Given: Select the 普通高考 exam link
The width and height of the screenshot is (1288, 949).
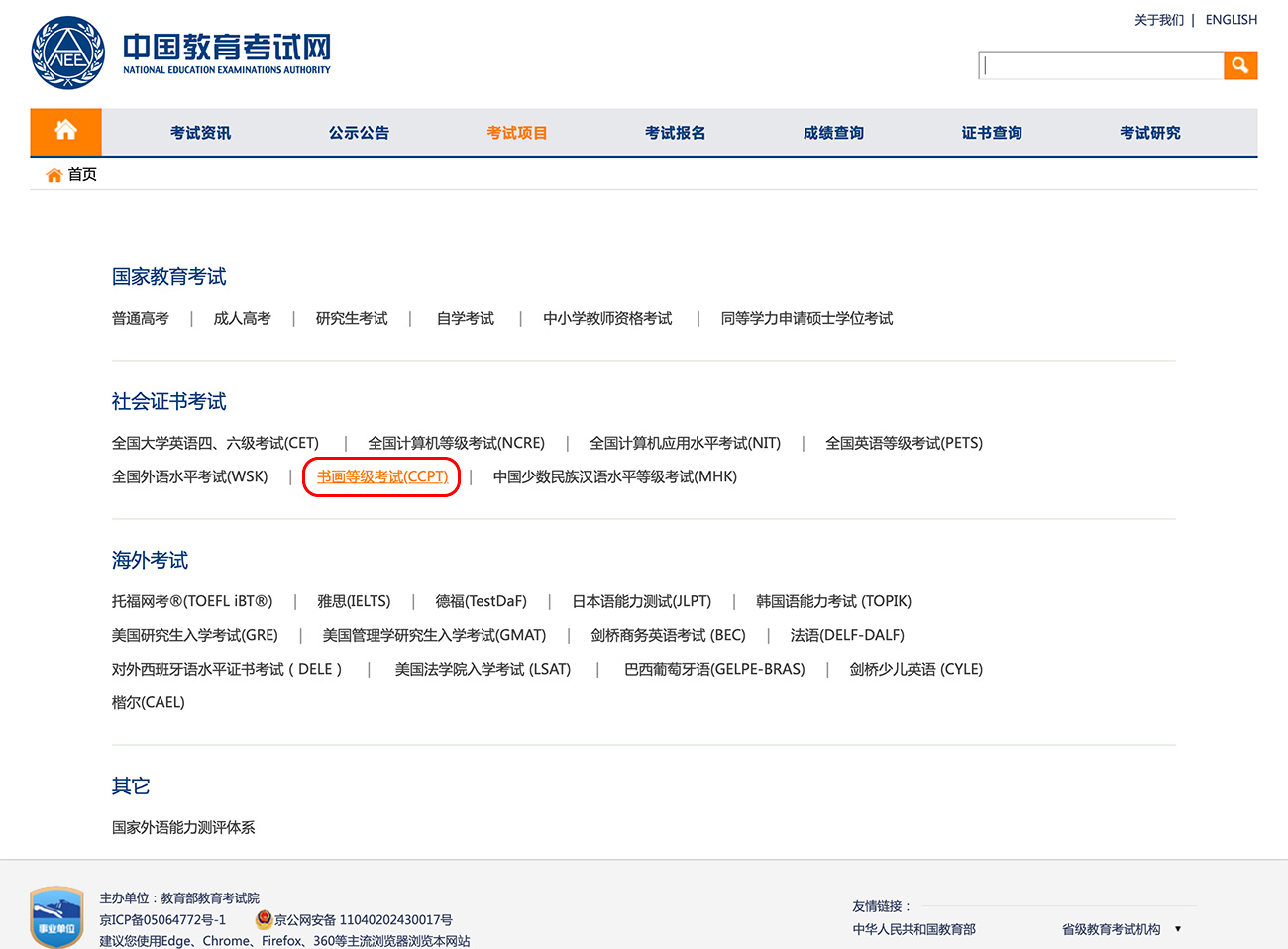Looking at the screenshot, I should (141, 318).
